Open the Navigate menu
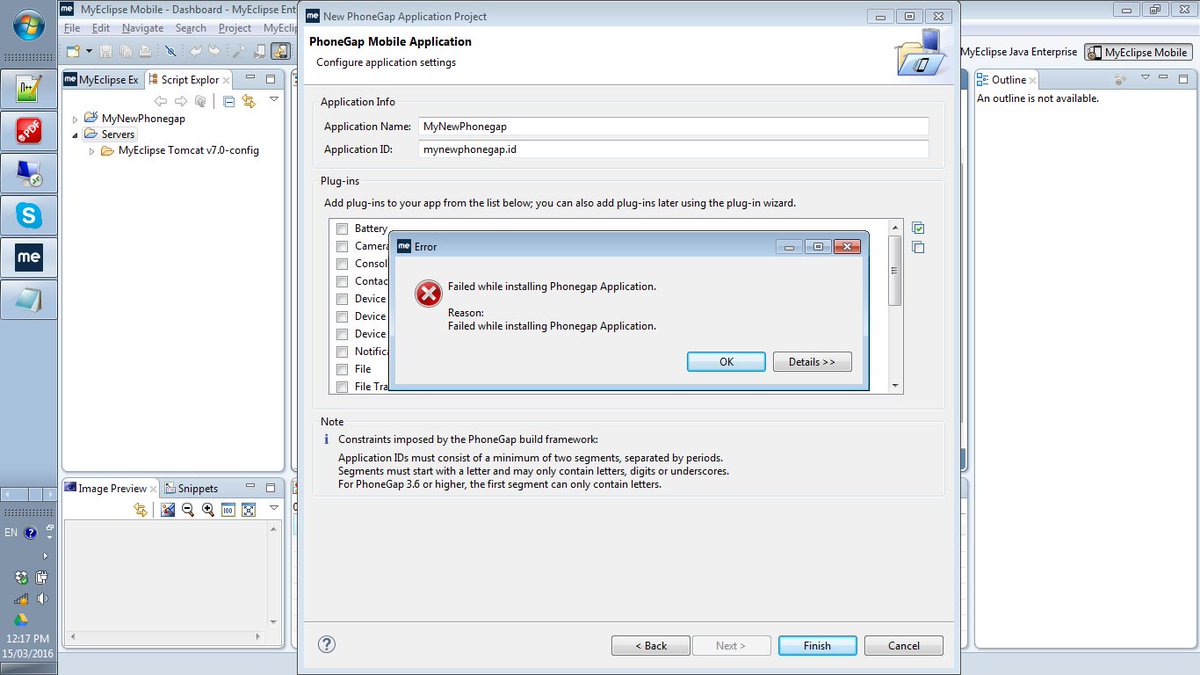This screenshot has width=1200, height=675. pos(143,28)
